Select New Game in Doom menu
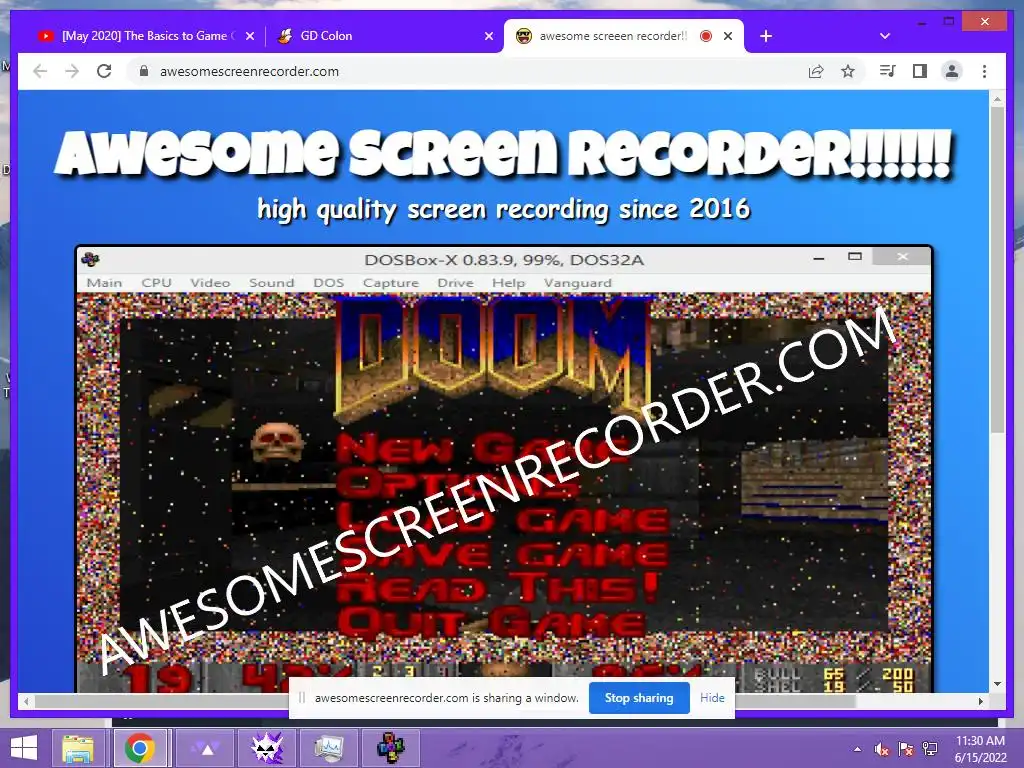Image resolution: width=1024 pixels, height=768 pixels. (x=483, y=448)
